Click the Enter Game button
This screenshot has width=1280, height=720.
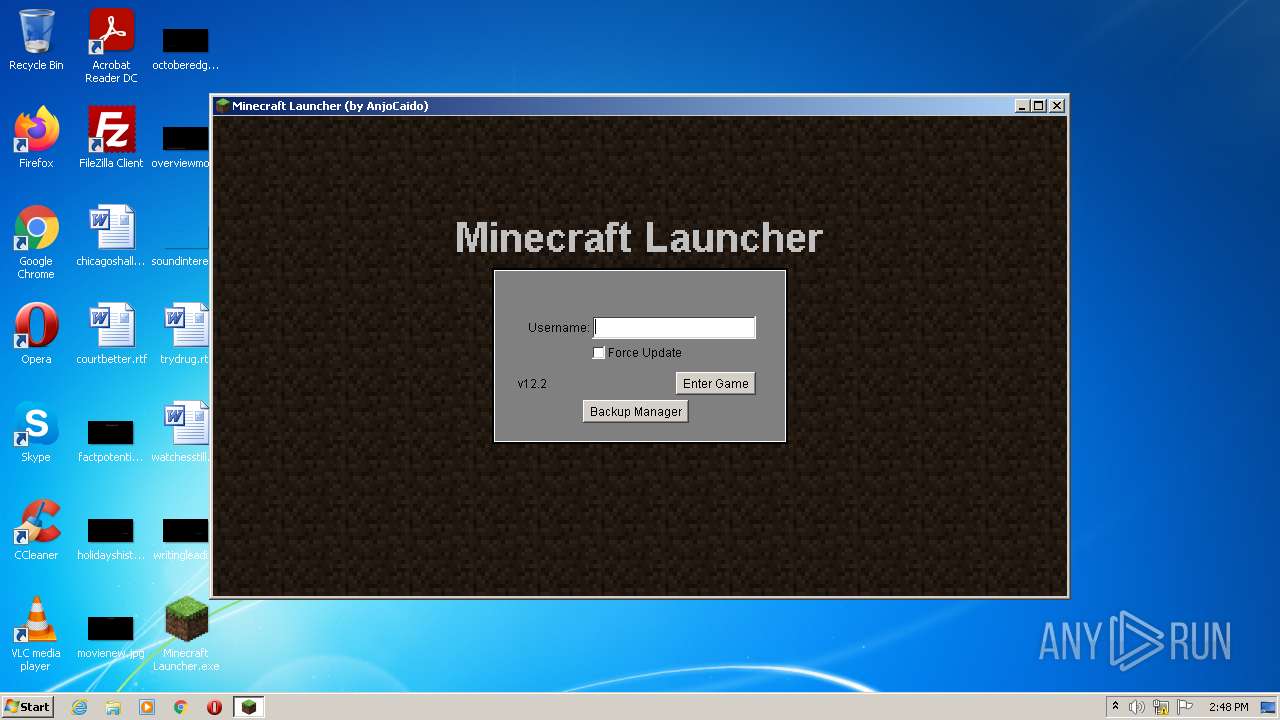pyautogui.click(x=715, y=383)
